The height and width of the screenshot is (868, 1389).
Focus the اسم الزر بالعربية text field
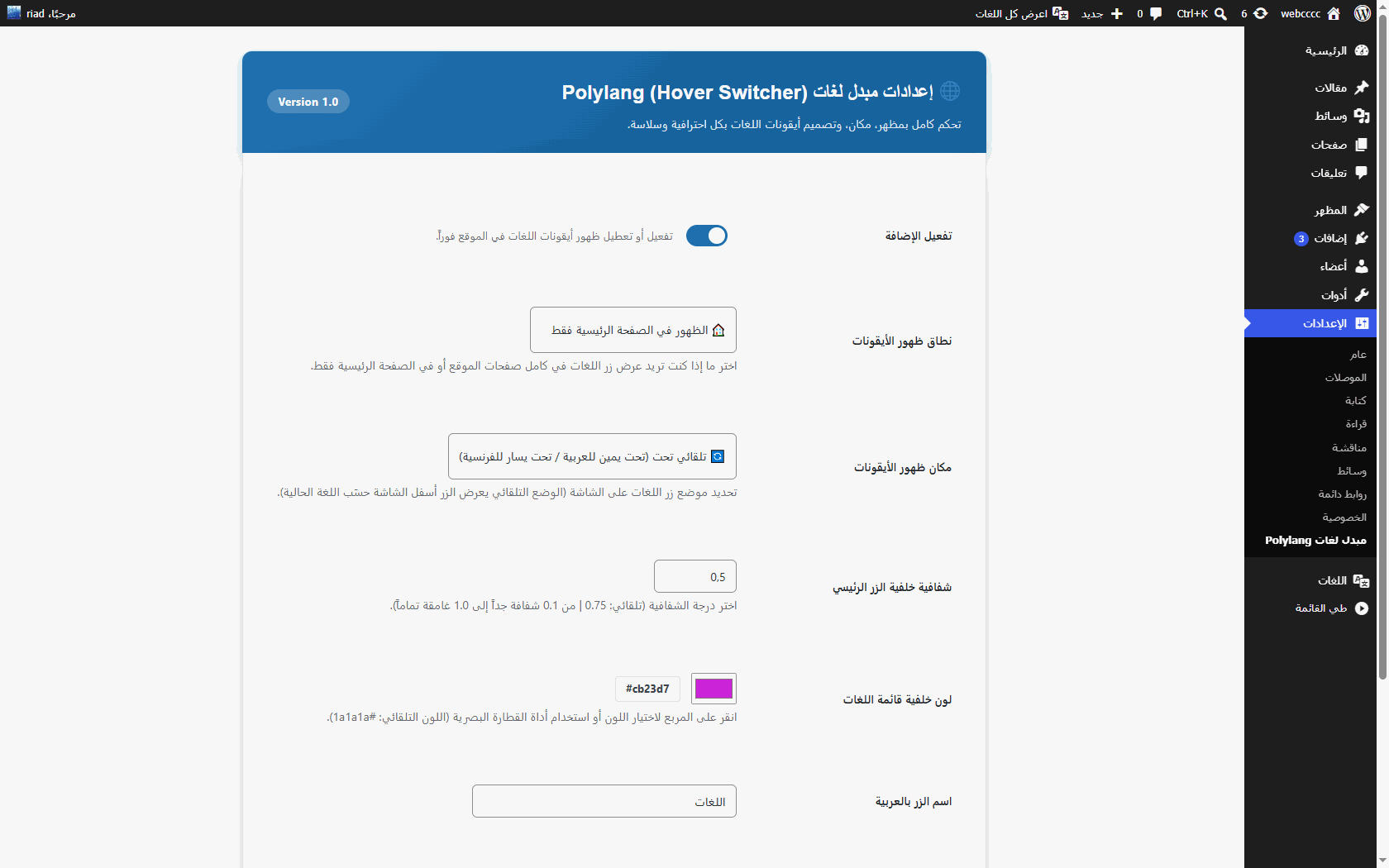604,801
